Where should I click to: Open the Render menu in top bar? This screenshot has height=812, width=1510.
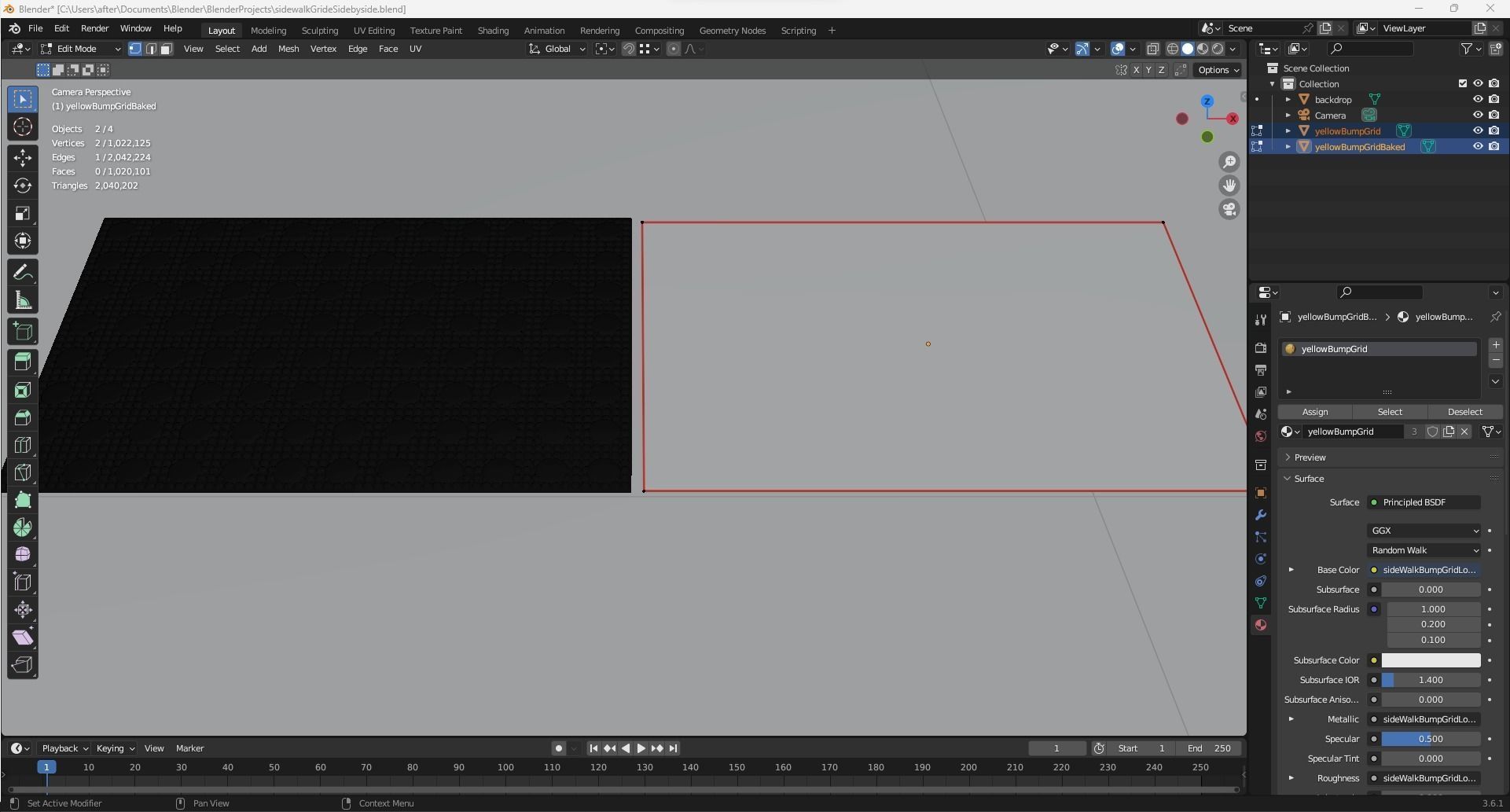pyautogui.click(x=94, y=28)
